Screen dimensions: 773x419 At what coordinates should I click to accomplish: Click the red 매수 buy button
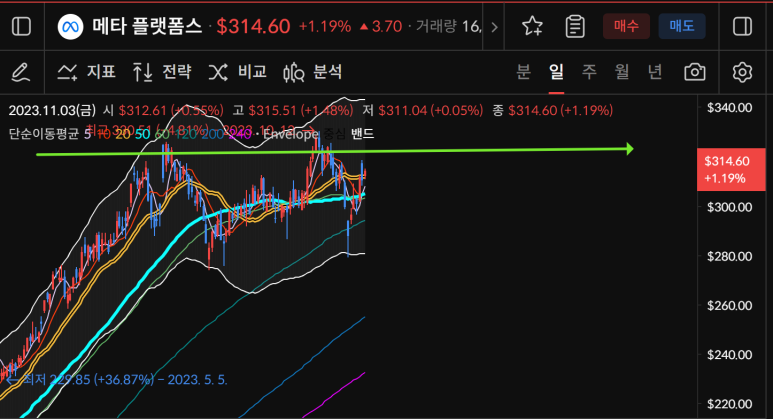click(626, 26)
